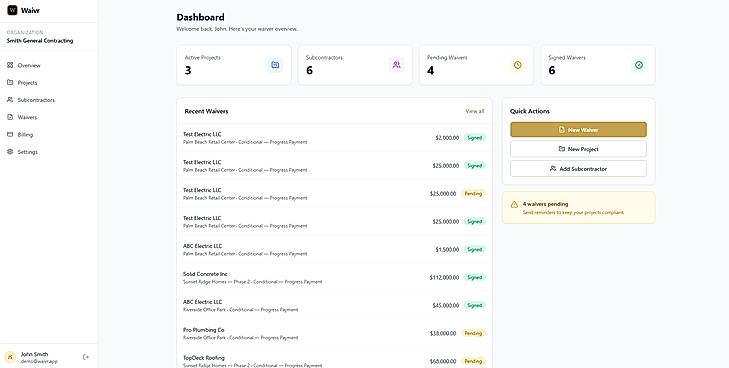Click the Waivr logo icon
Viewport: 729px width, 368px height.
pos(12,10)
